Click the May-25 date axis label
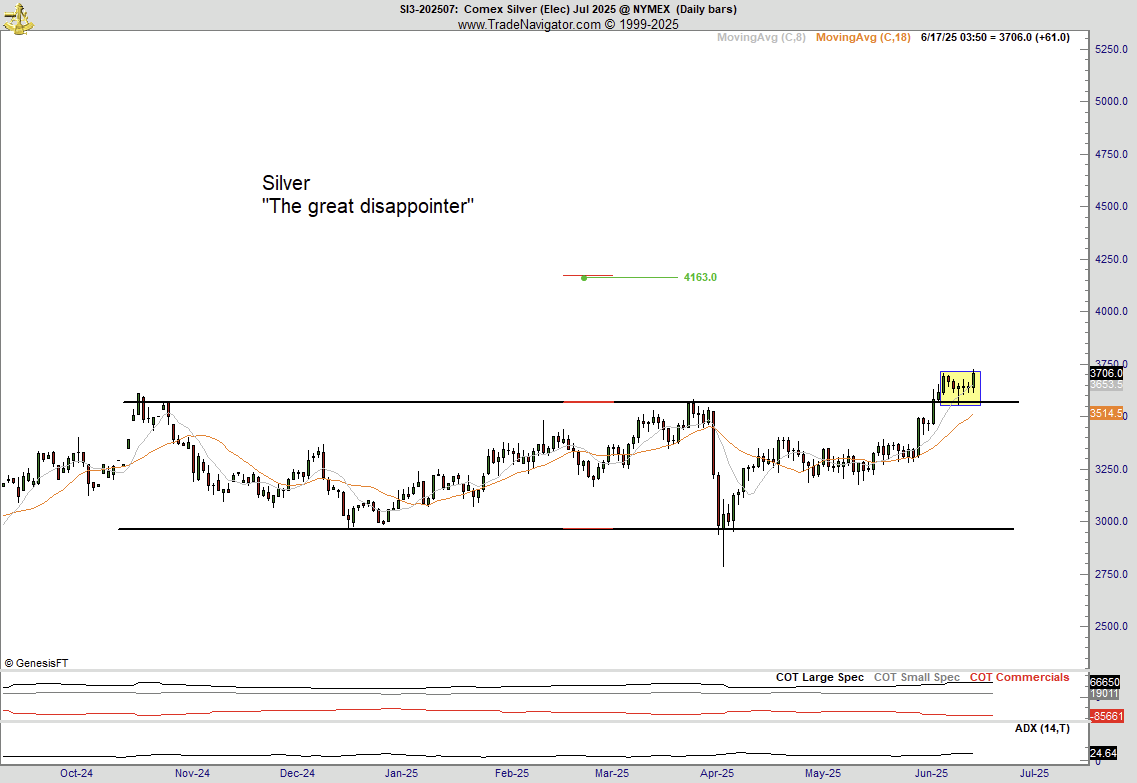Image resolution: width=1137 pixels, height=783 pixels. [x=823, y=774]
